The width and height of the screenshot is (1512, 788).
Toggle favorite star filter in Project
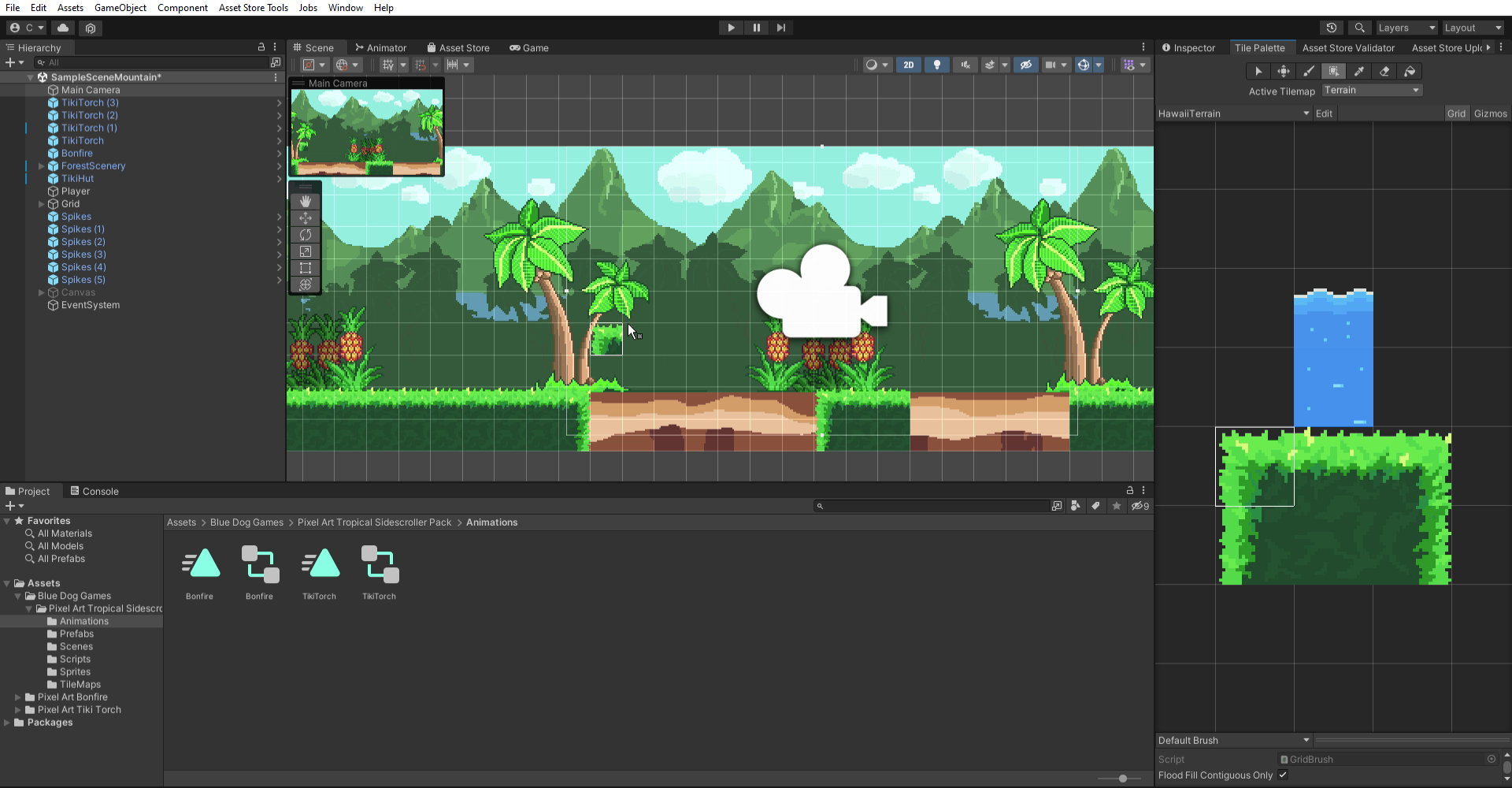(1116, 506)
